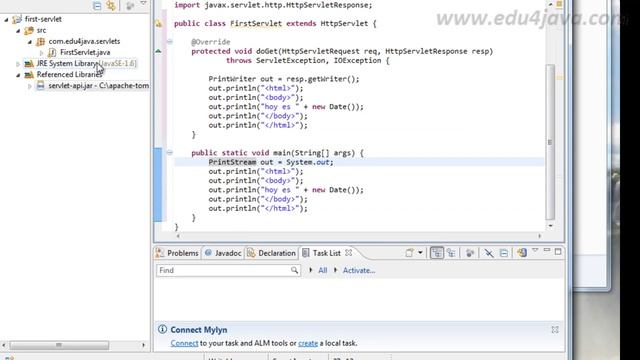This screenshot has height=360, width=640.
Task: Click editor horizontal scrollbar left arrow
Action: 178,236
